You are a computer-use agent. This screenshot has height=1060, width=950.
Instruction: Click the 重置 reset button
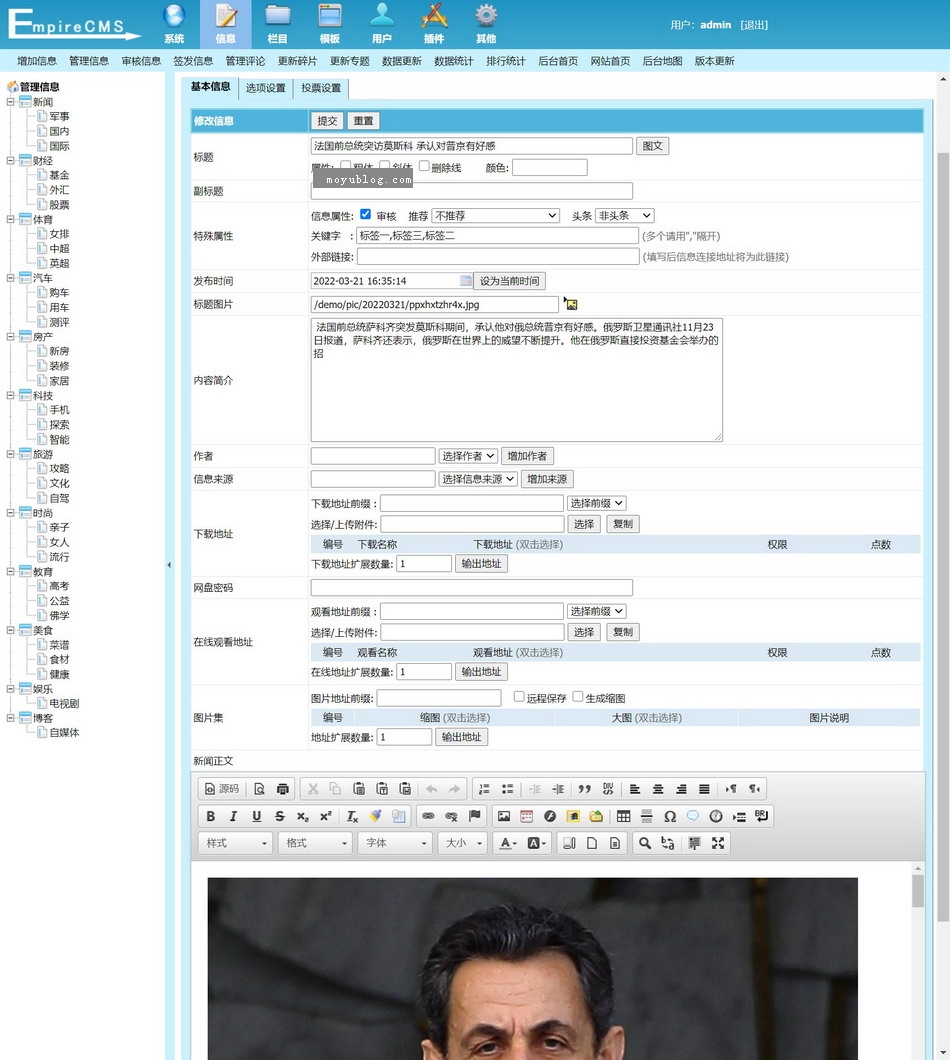point(363,120)
